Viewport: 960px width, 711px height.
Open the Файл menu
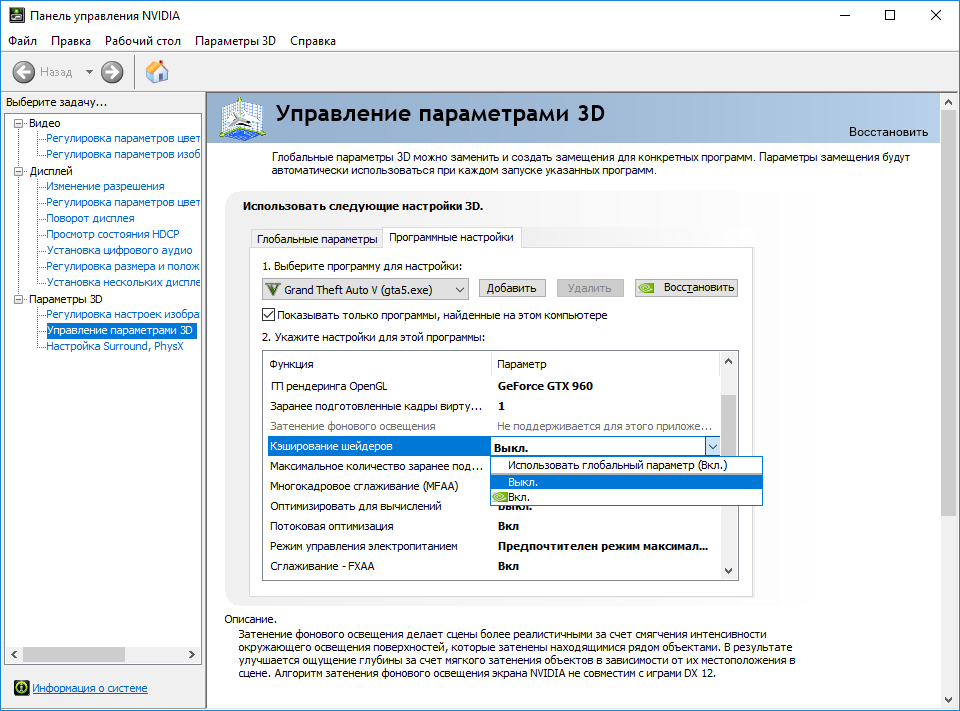click(x=23, y=41)
